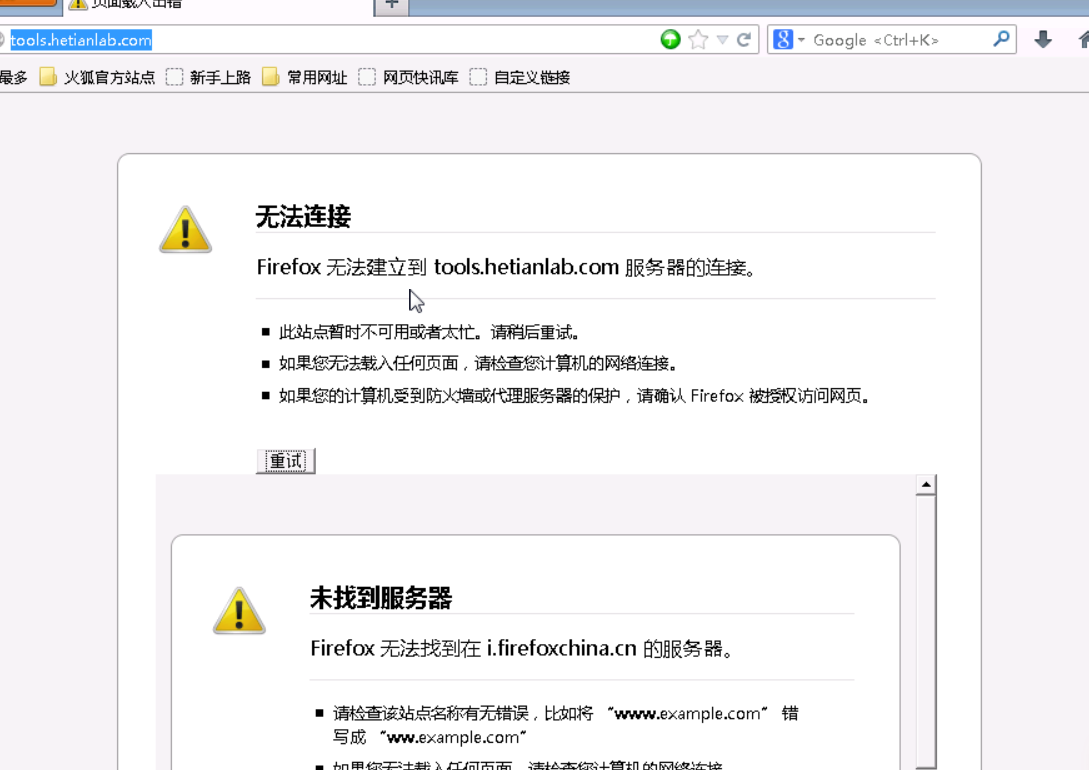Open the 新手上路 bookmark
Image resolution: width=1089 pixels, height=770 pixels.
tap(208, 77)
